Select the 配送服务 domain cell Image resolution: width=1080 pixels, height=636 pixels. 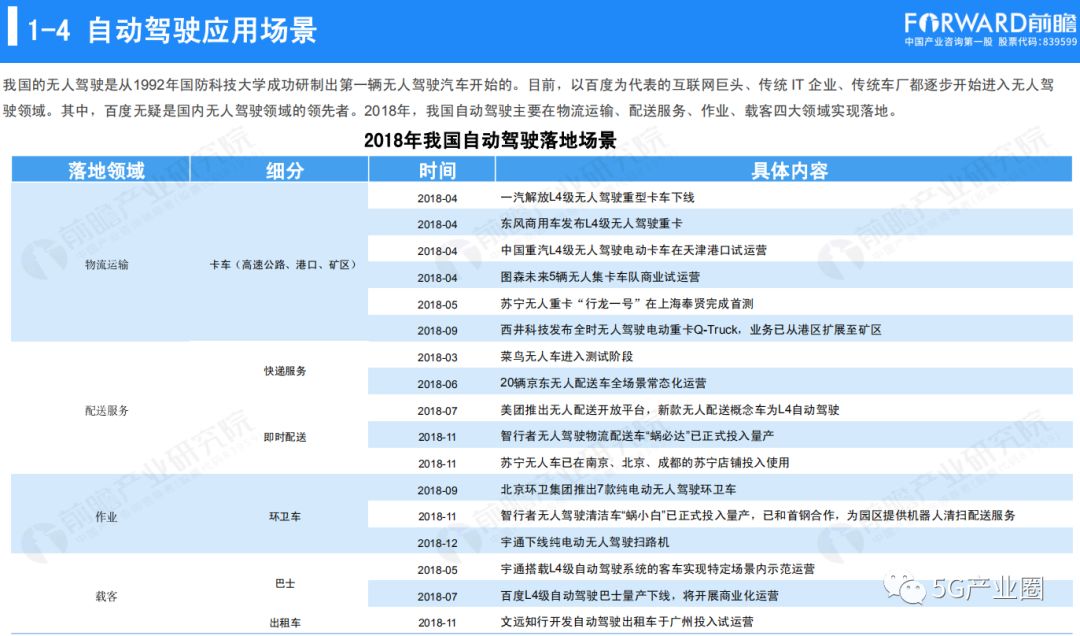click(x=107, y=411)
